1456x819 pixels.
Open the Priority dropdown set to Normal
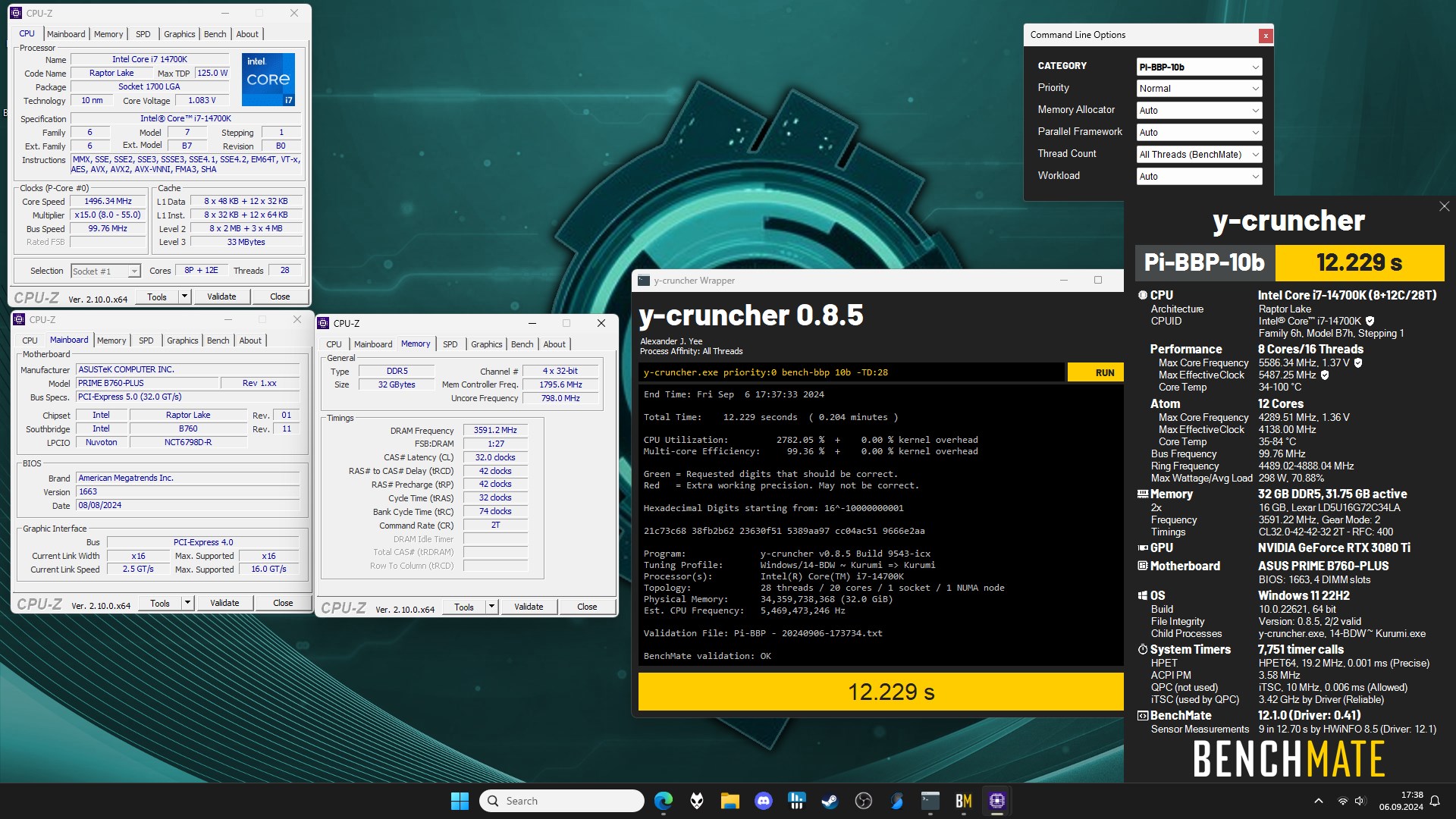point(1199,89)
